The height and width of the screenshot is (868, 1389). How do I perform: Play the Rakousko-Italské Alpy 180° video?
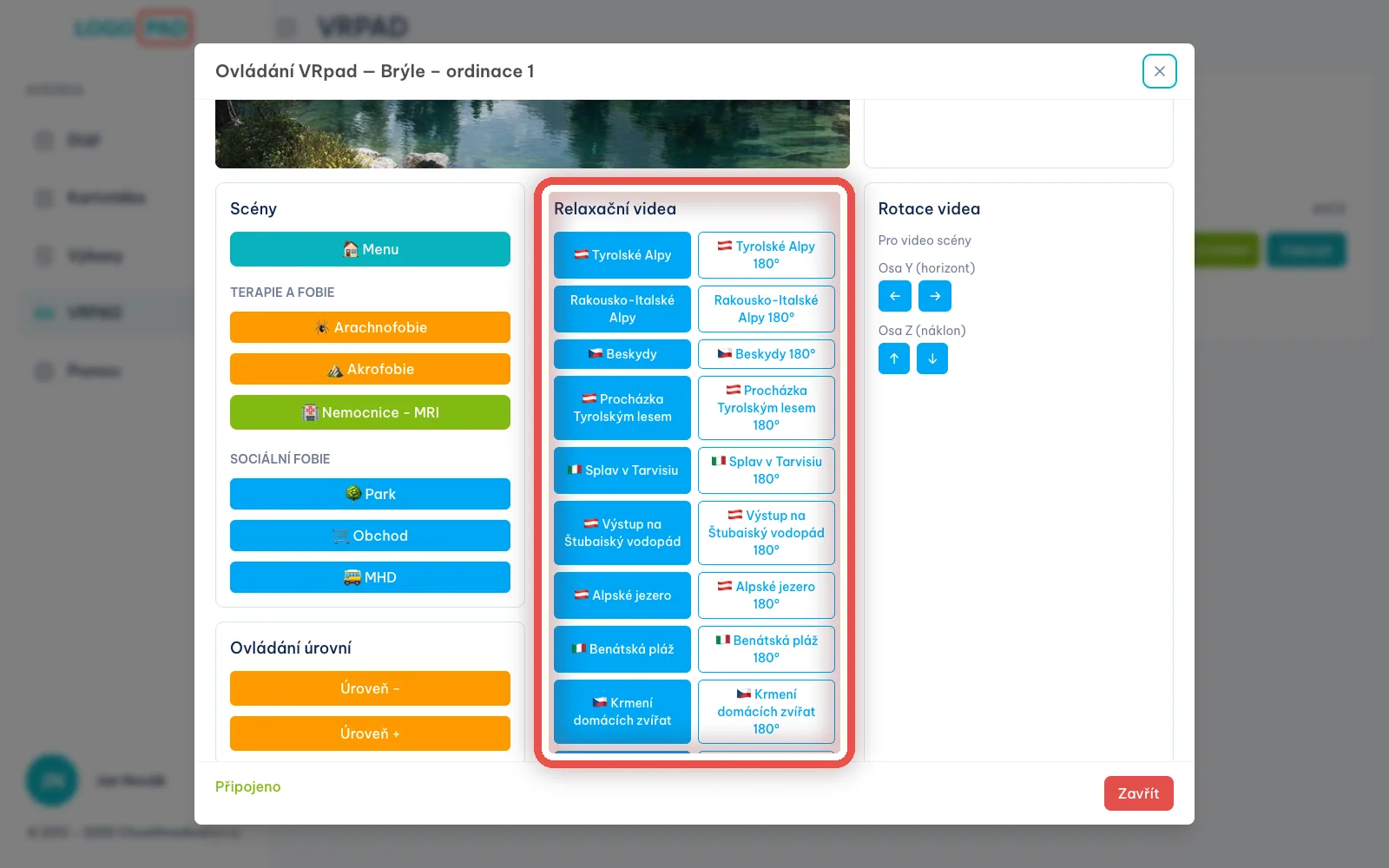point(767,309)
